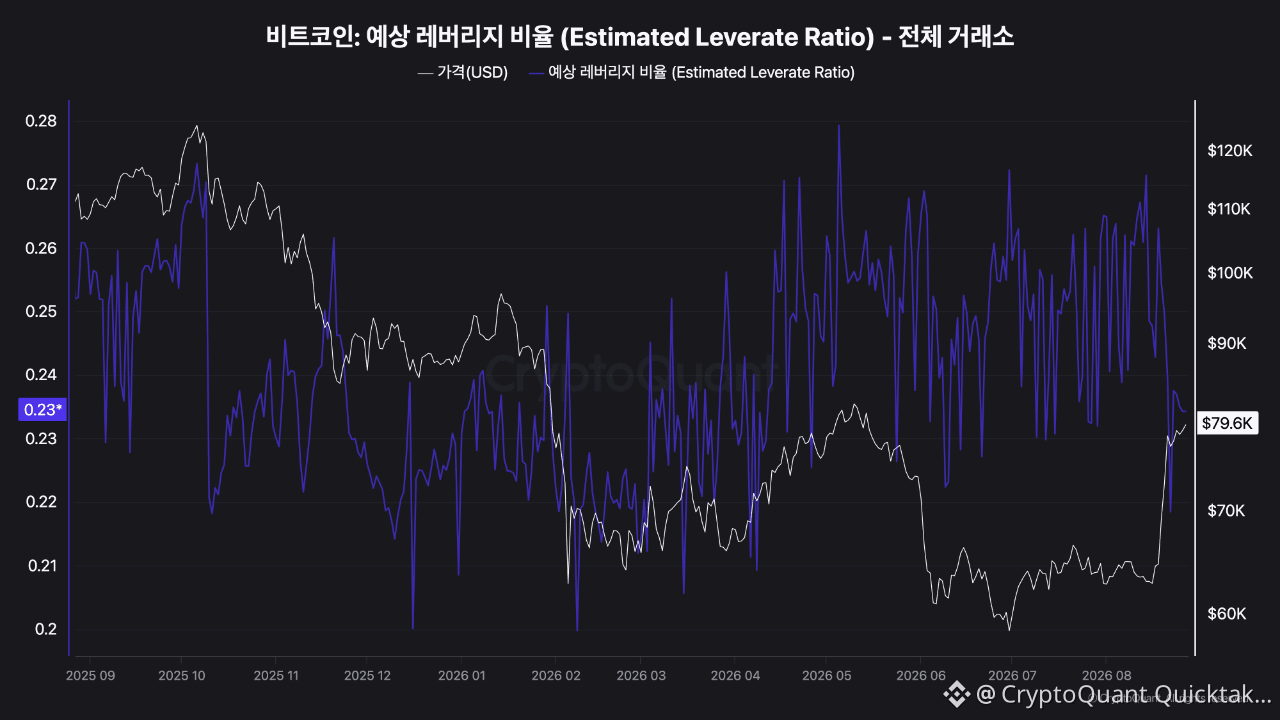This screenshot has width=1280, height=720.
Task: Toggle the 예상 레버리지 비율 legend entry
Action: [691, 73]
